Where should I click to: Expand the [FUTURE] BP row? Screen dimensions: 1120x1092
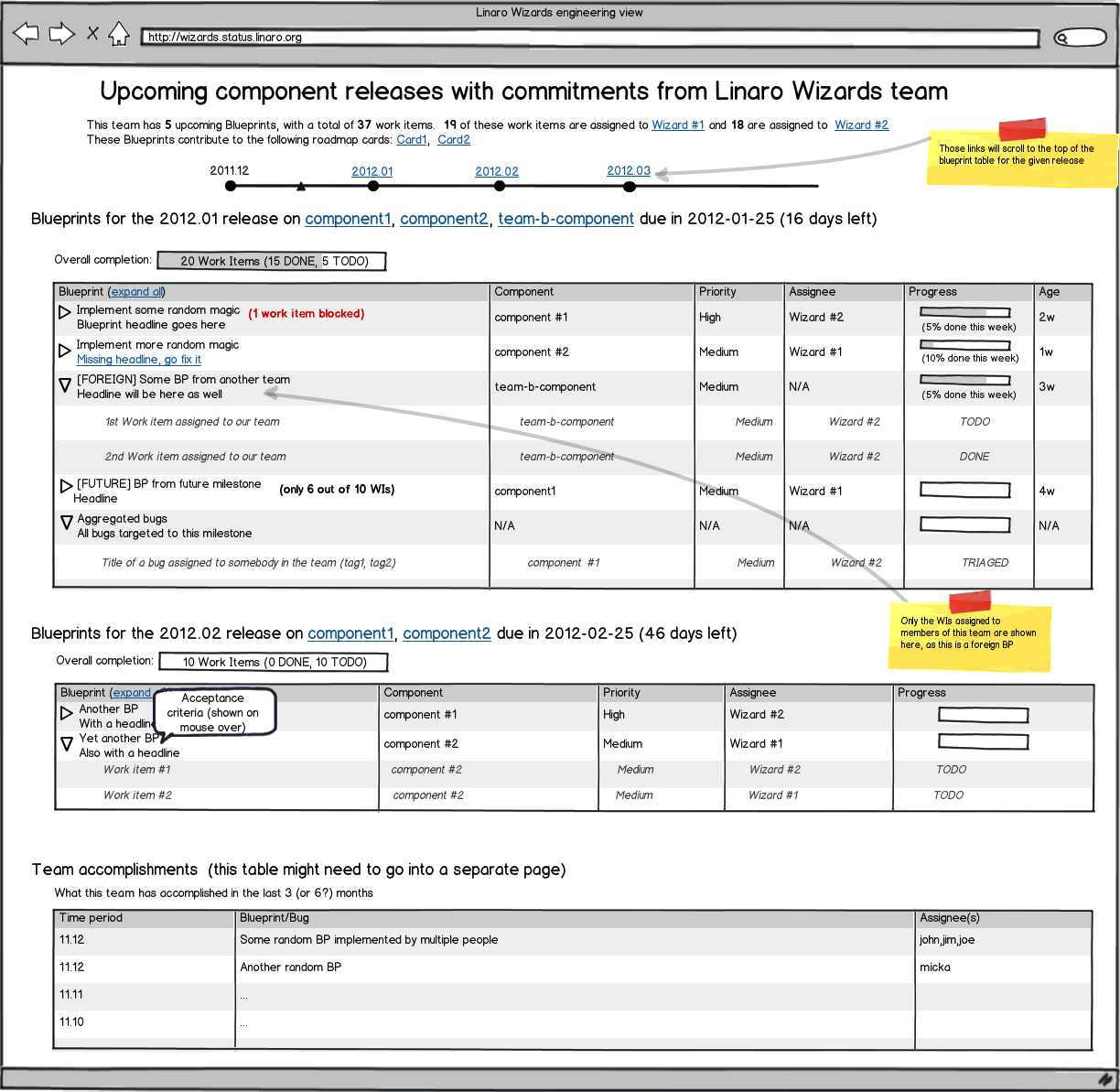pos(66,486)
